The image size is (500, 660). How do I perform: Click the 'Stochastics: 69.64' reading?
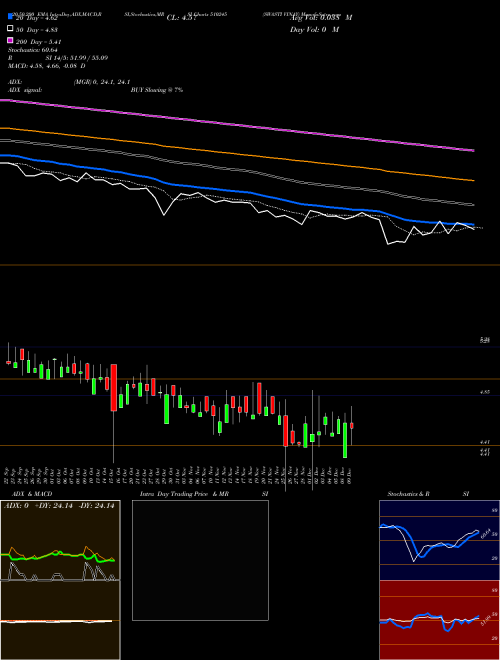coord(33,50)
